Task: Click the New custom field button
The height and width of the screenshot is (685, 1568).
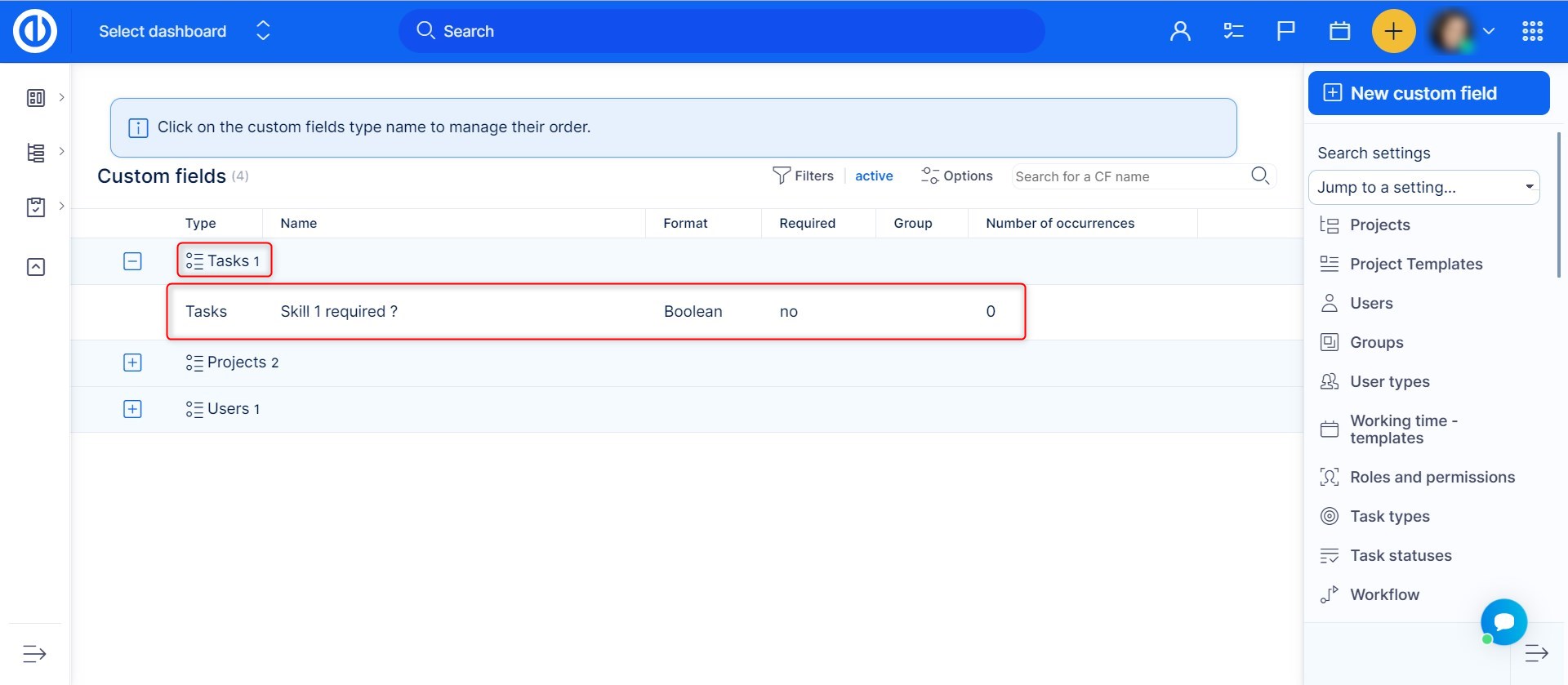Action: [1428, 94]
